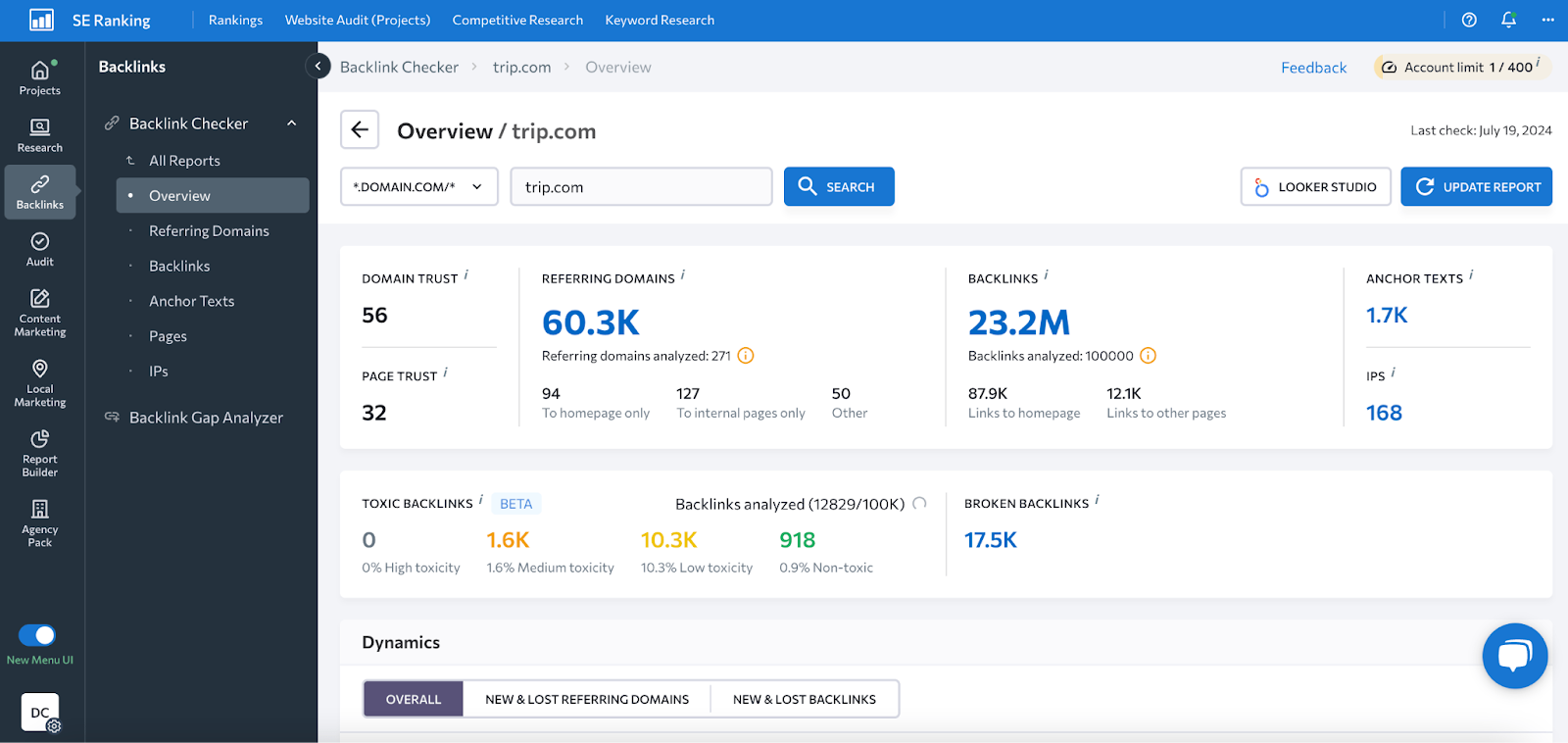
Task: Click Account limit info icon
Action: tap(1539, 63)
